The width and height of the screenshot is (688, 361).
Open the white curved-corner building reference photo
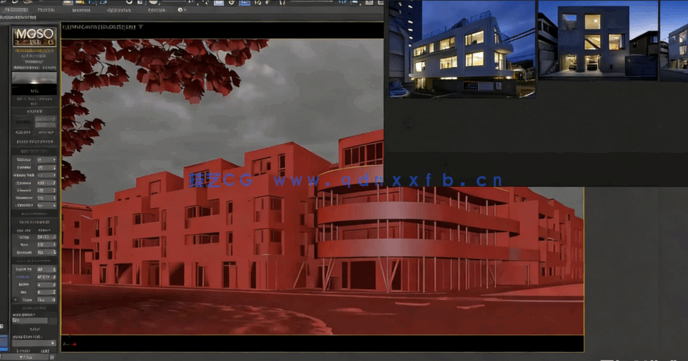pos(462,49)
